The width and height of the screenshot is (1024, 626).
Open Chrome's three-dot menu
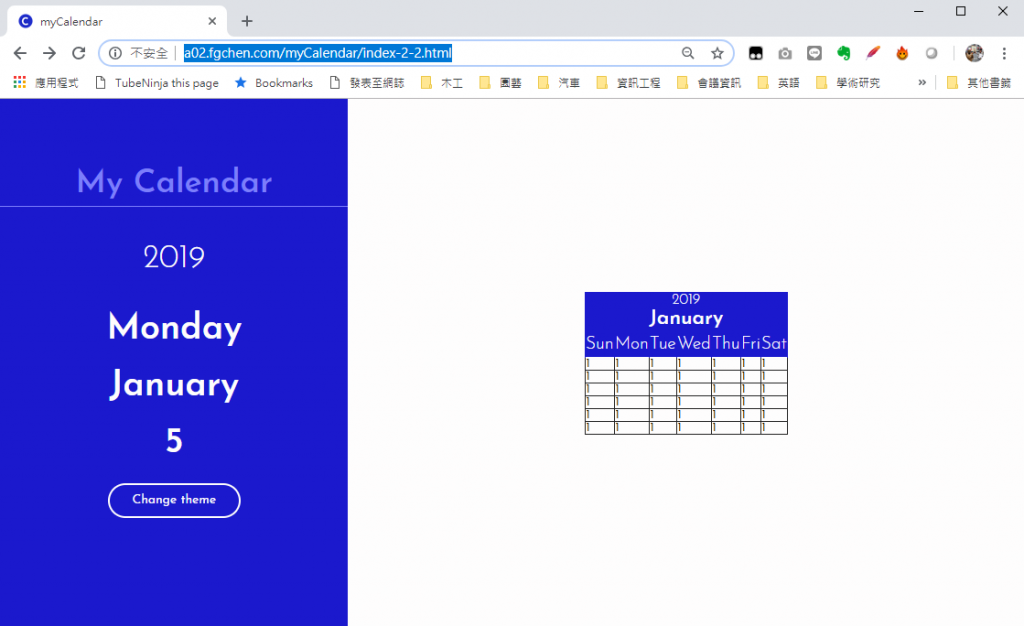pyautogui.click(x=1004, y=54)
